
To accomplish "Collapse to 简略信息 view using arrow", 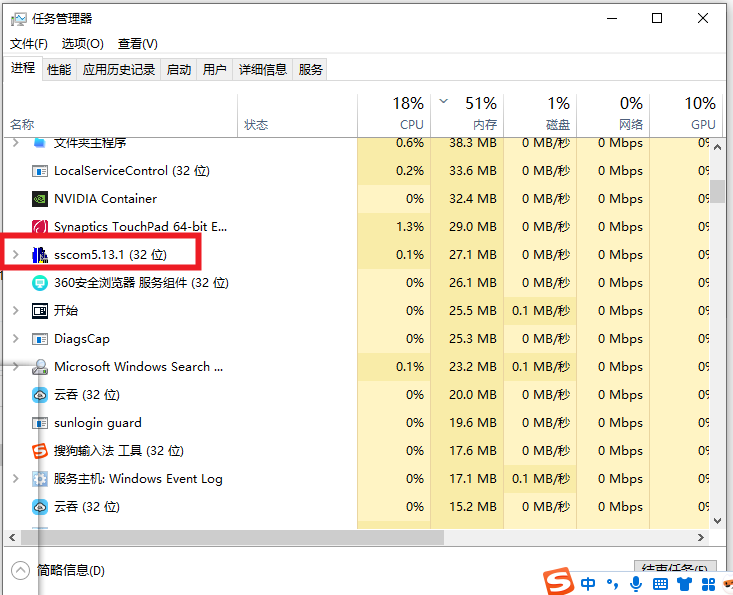I will (20, 570).
